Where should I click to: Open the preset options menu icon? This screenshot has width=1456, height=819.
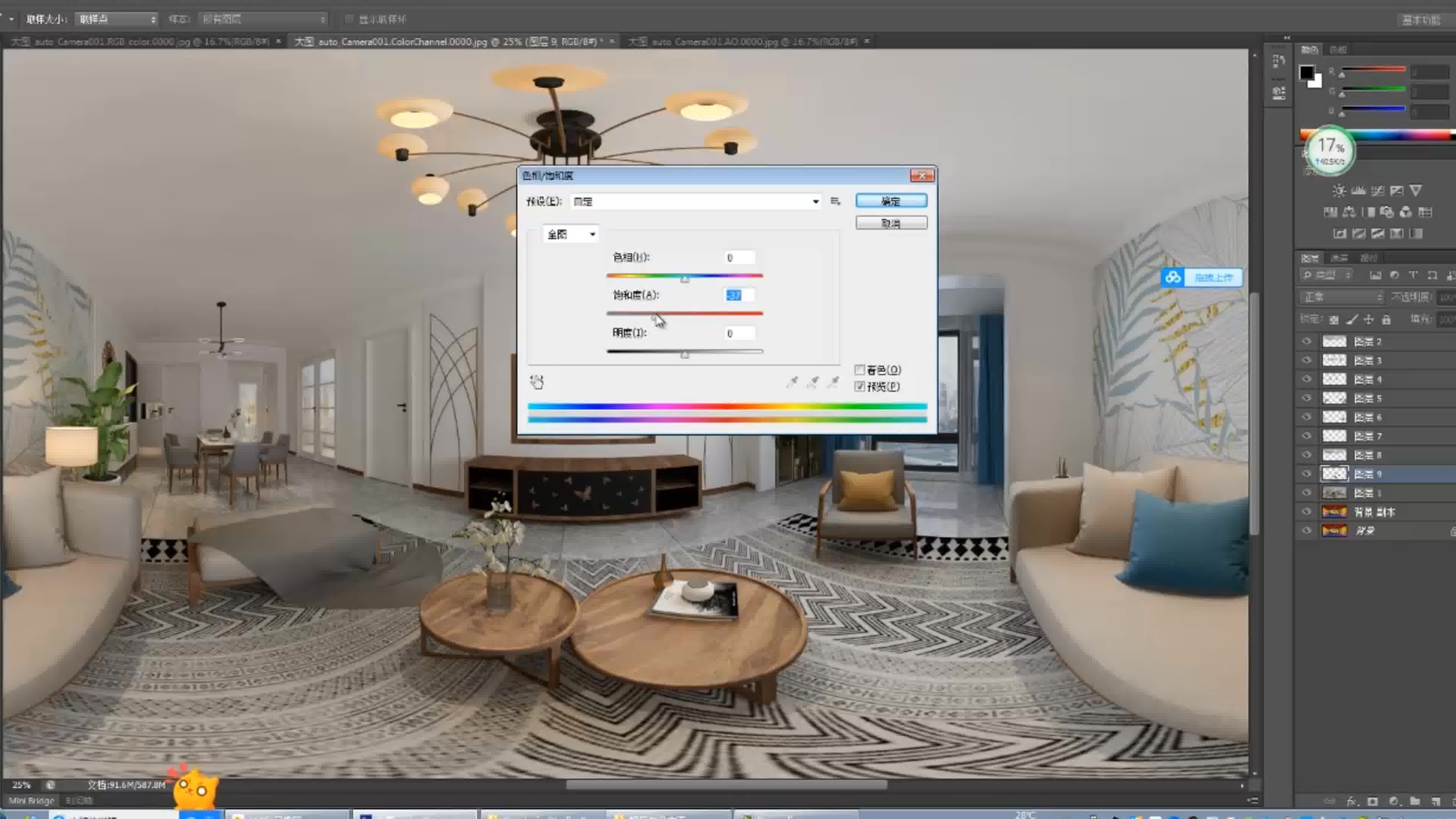click(835, 201)
